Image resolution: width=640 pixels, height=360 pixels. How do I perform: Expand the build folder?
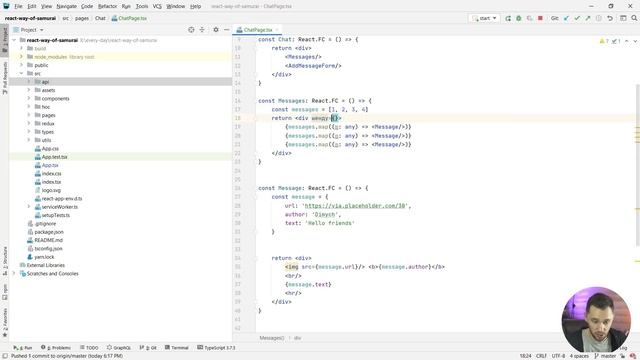21,48
